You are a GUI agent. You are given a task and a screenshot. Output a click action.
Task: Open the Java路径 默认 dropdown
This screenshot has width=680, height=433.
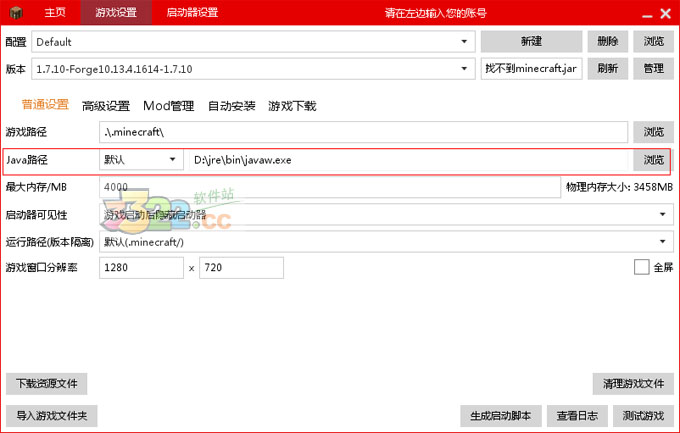click(x=141, y=159)
